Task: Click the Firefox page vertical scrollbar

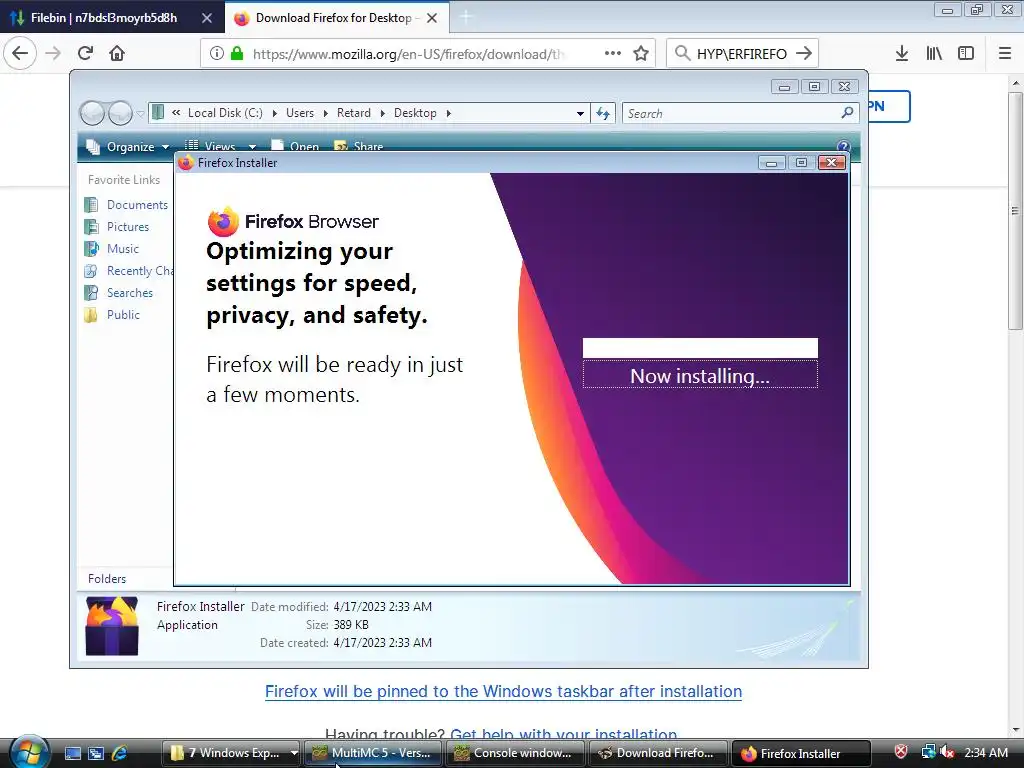Action: 1016,210
